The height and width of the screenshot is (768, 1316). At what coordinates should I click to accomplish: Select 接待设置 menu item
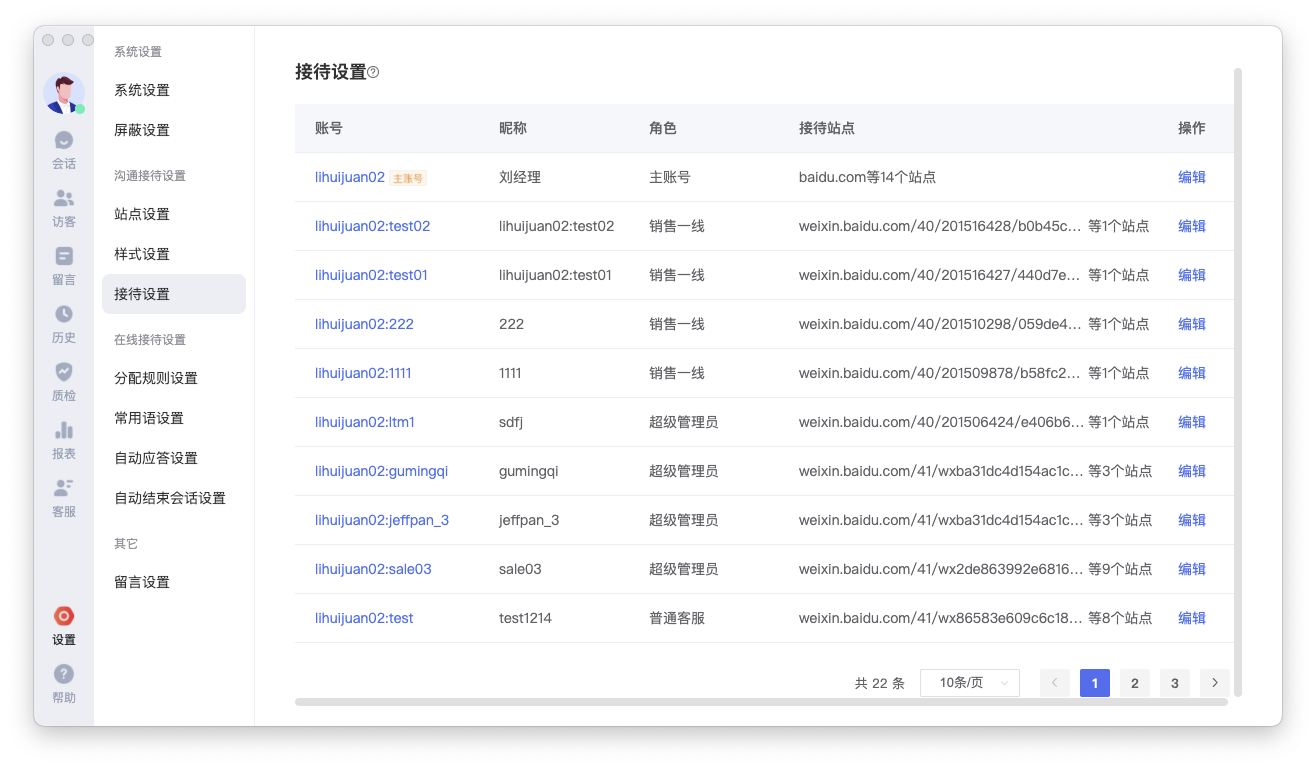[x=174, y=294]
